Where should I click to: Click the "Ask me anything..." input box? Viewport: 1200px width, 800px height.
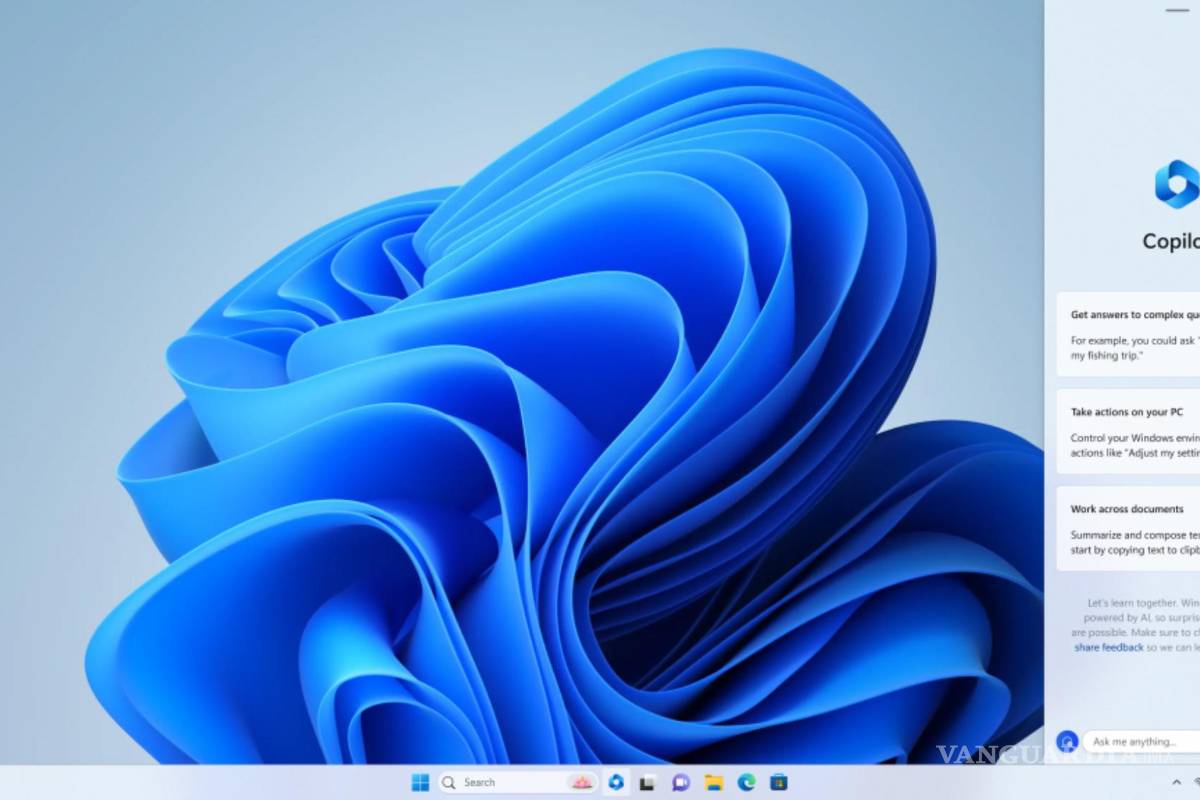1140,741
